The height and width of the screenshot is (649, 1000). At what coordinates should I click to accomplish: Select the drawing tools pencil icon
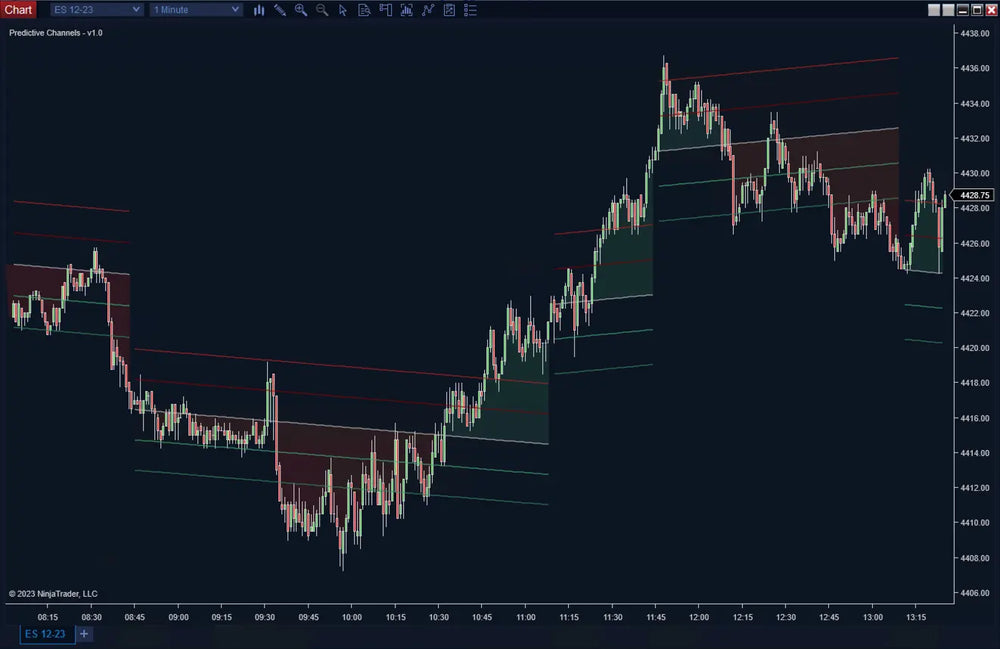280,10
